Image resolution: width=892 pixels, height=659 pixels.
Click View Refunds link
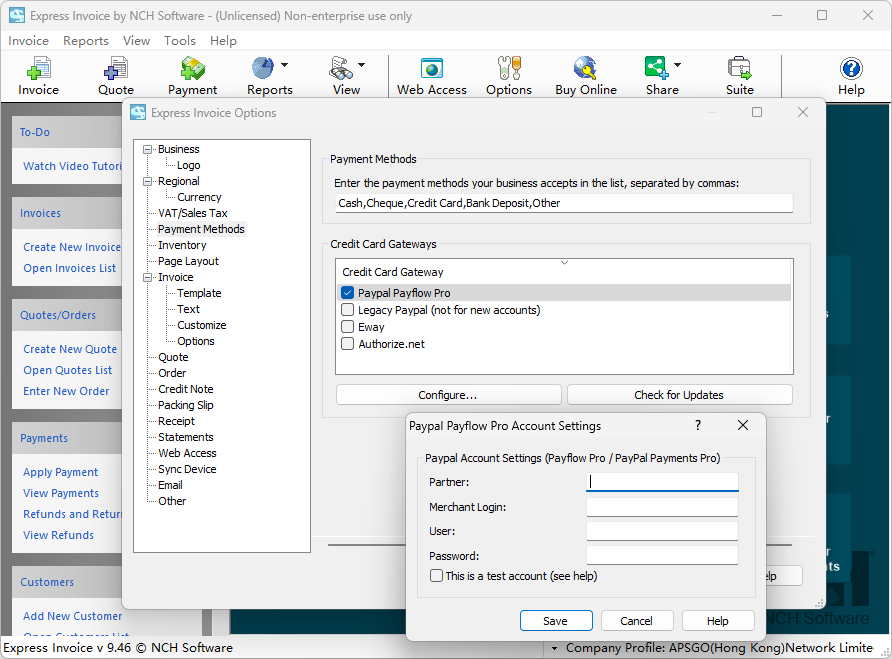coord(59,535)
